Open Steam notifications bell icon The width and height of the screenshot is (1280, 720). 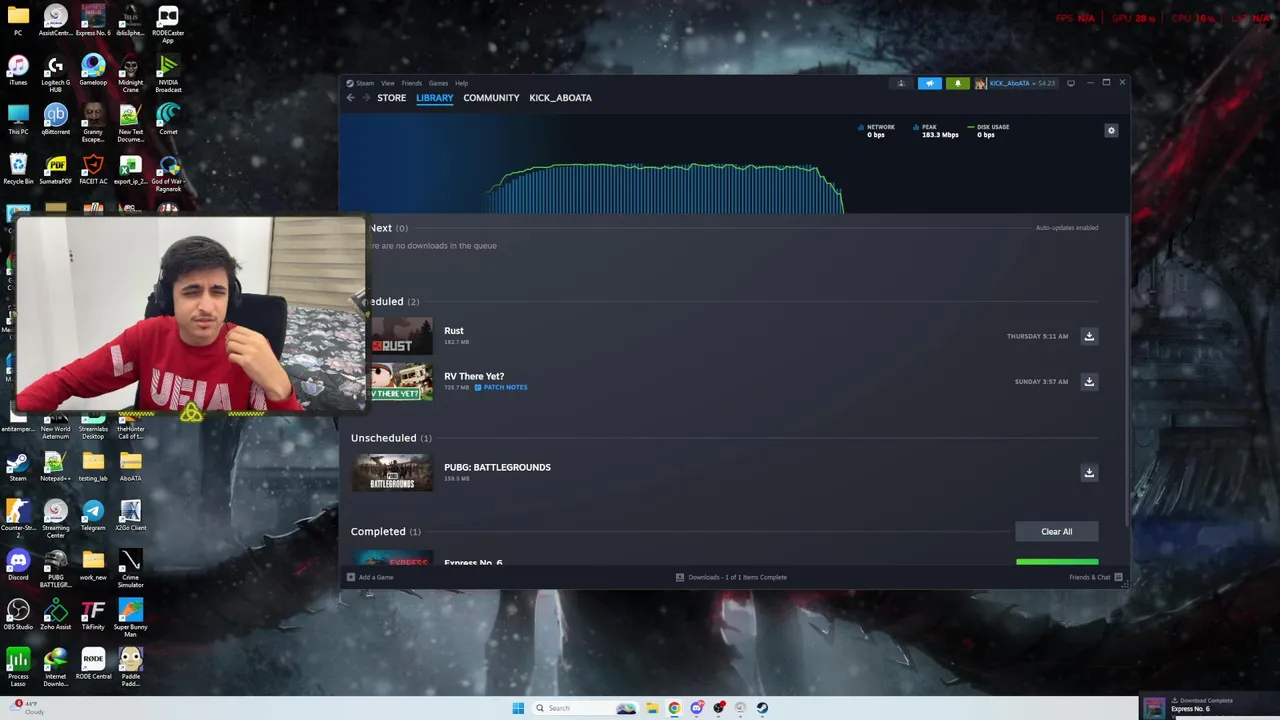pos(957,83)
